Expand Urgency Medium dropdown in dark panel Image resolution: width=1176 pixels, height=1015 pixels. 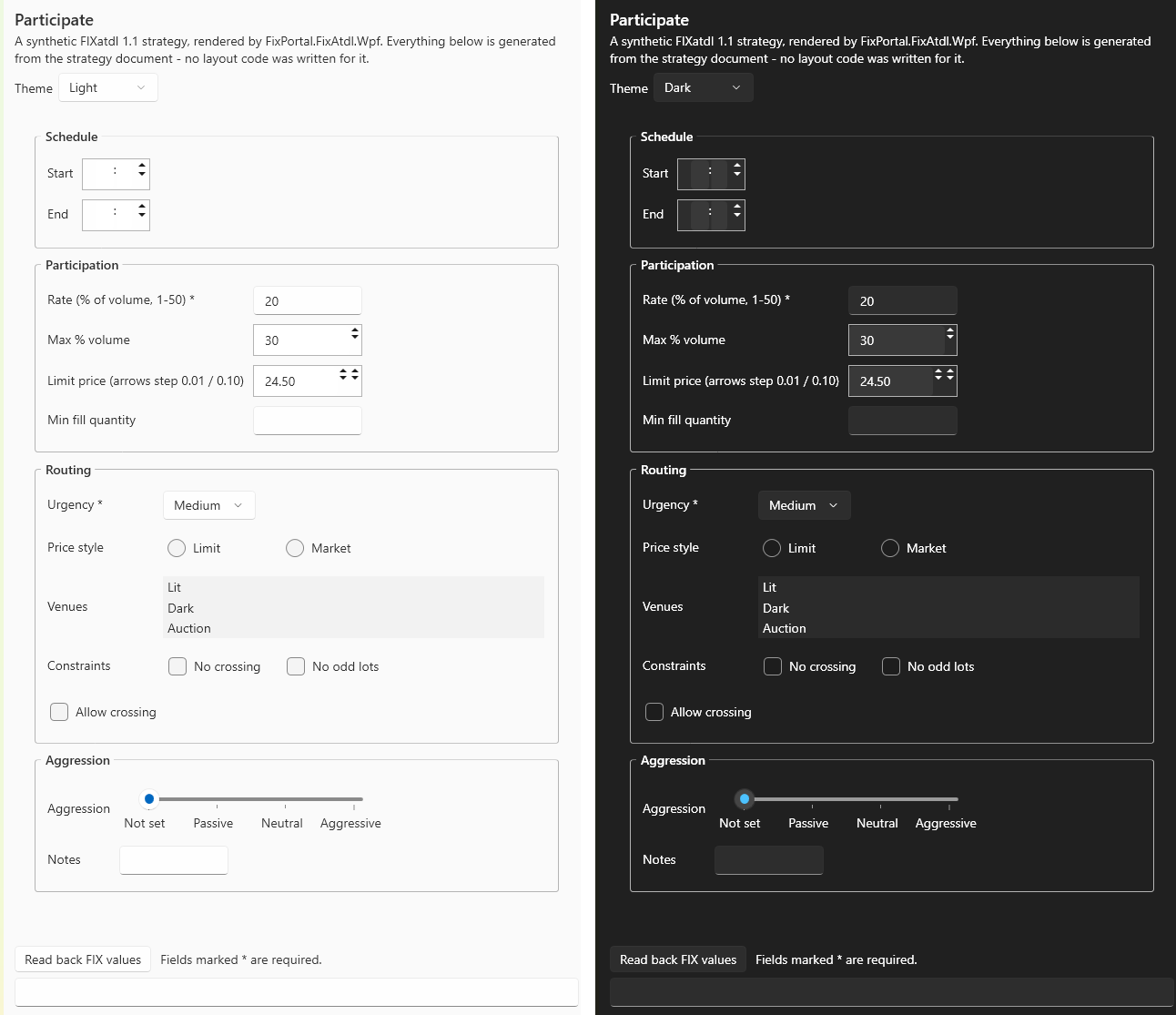click(804, 505)
